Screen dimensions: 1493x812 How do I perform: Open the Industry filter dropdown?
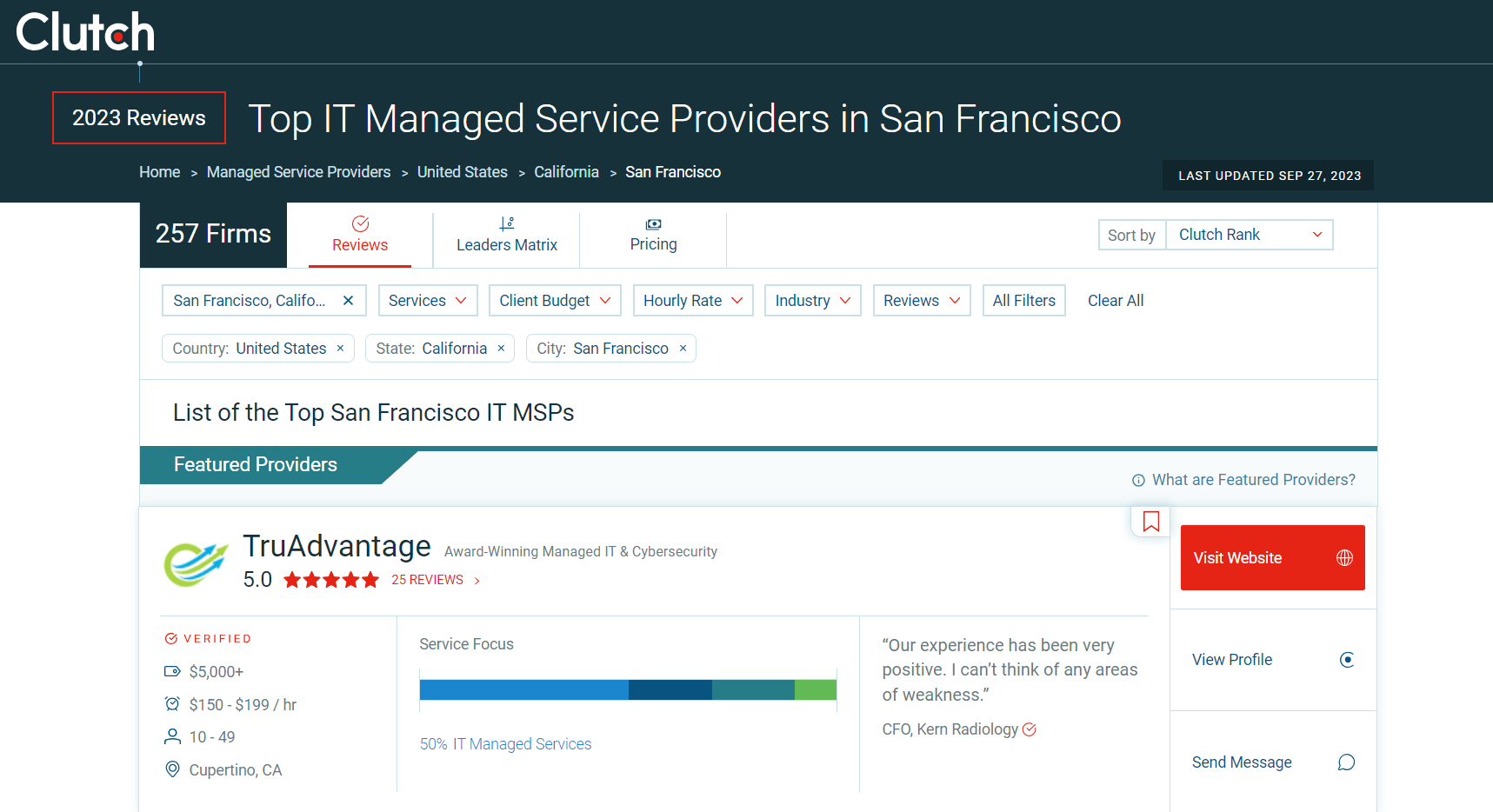[x=812, y=301]
